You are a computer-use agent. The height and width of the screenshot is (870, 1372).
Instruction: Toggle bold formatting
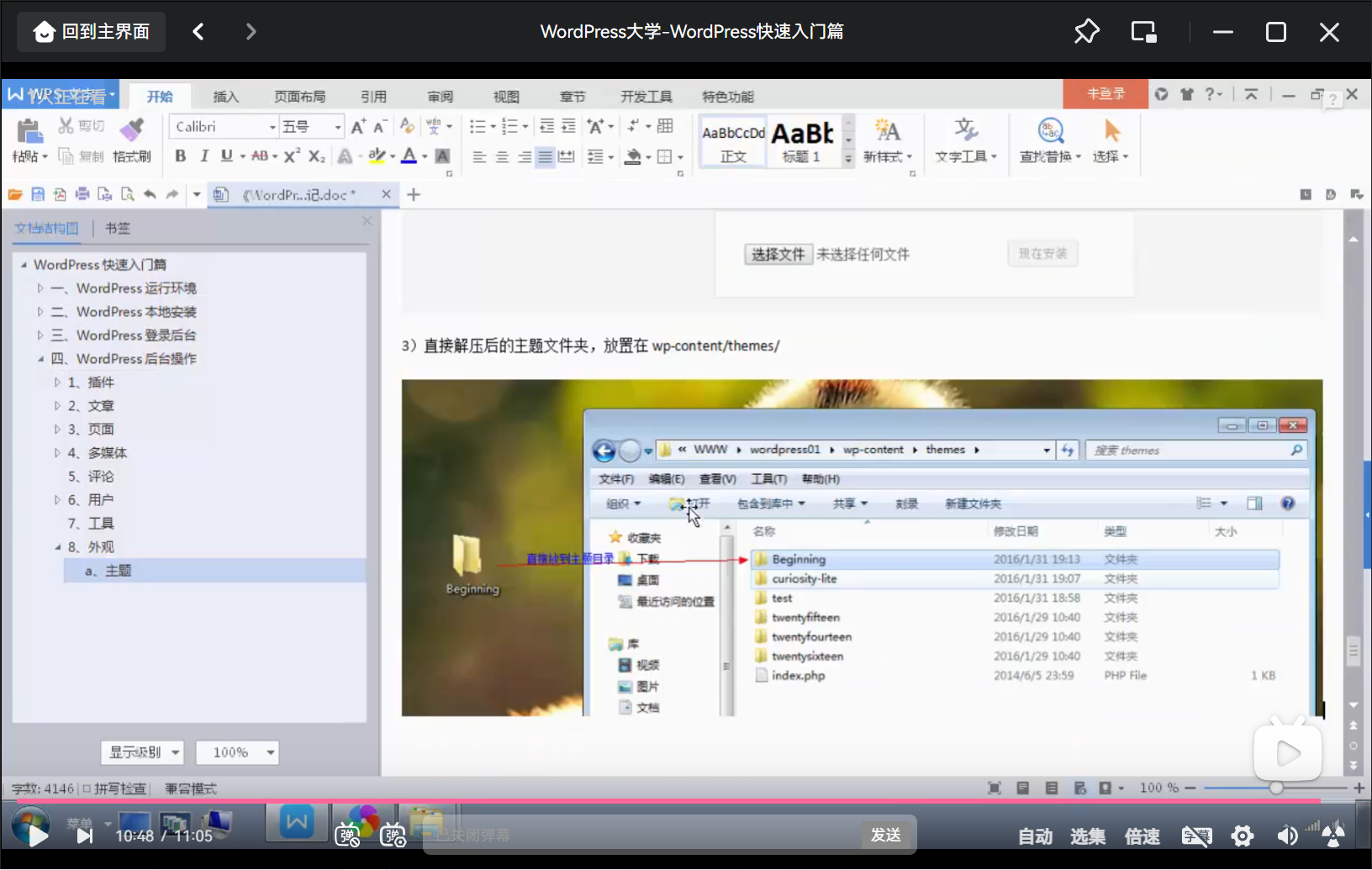click(x=180, y=156)
